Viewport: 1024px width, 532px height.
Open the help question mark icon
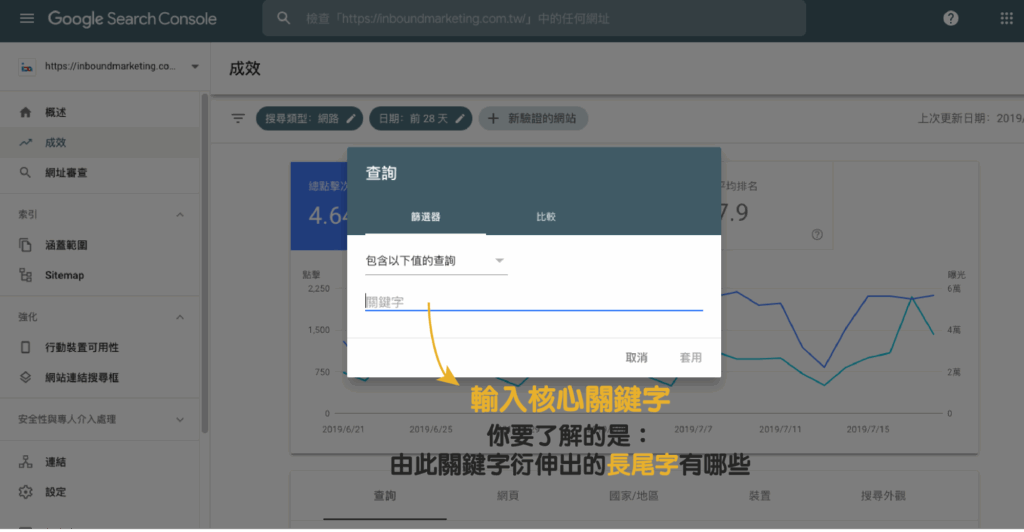pyautogui.click(x=951, y=18)
